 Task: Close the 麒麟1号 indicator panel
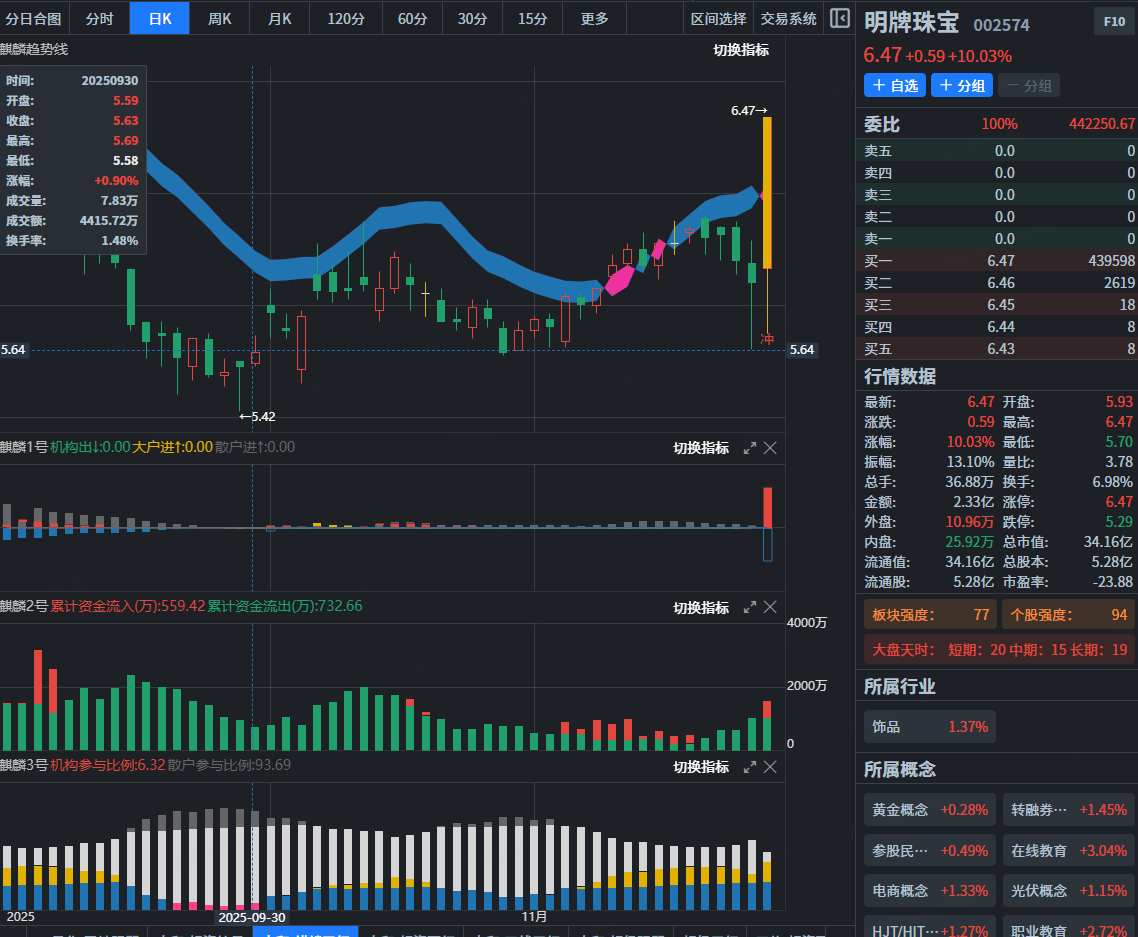tap(770, 448)
